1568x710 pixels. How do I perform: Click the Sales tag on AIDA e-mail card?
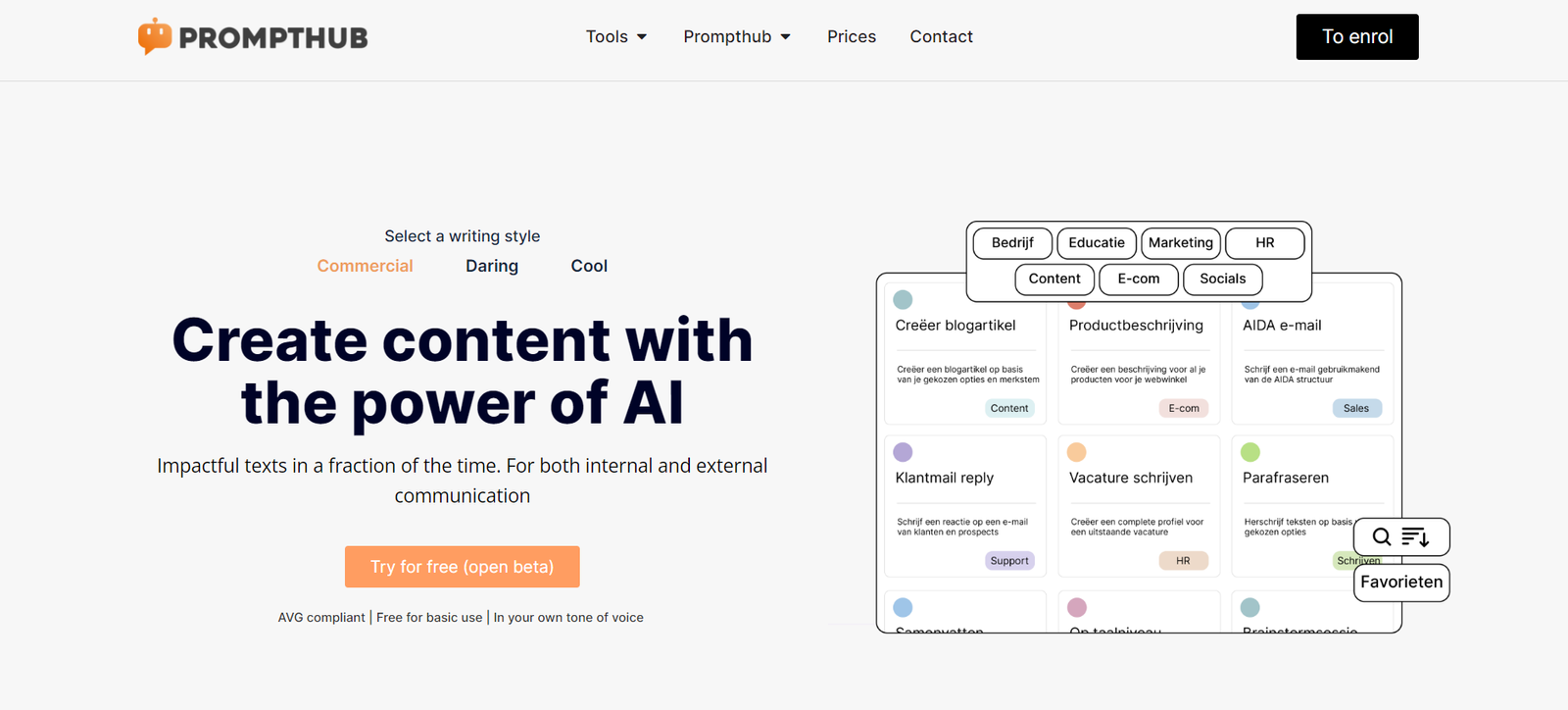coord(1356,408)
